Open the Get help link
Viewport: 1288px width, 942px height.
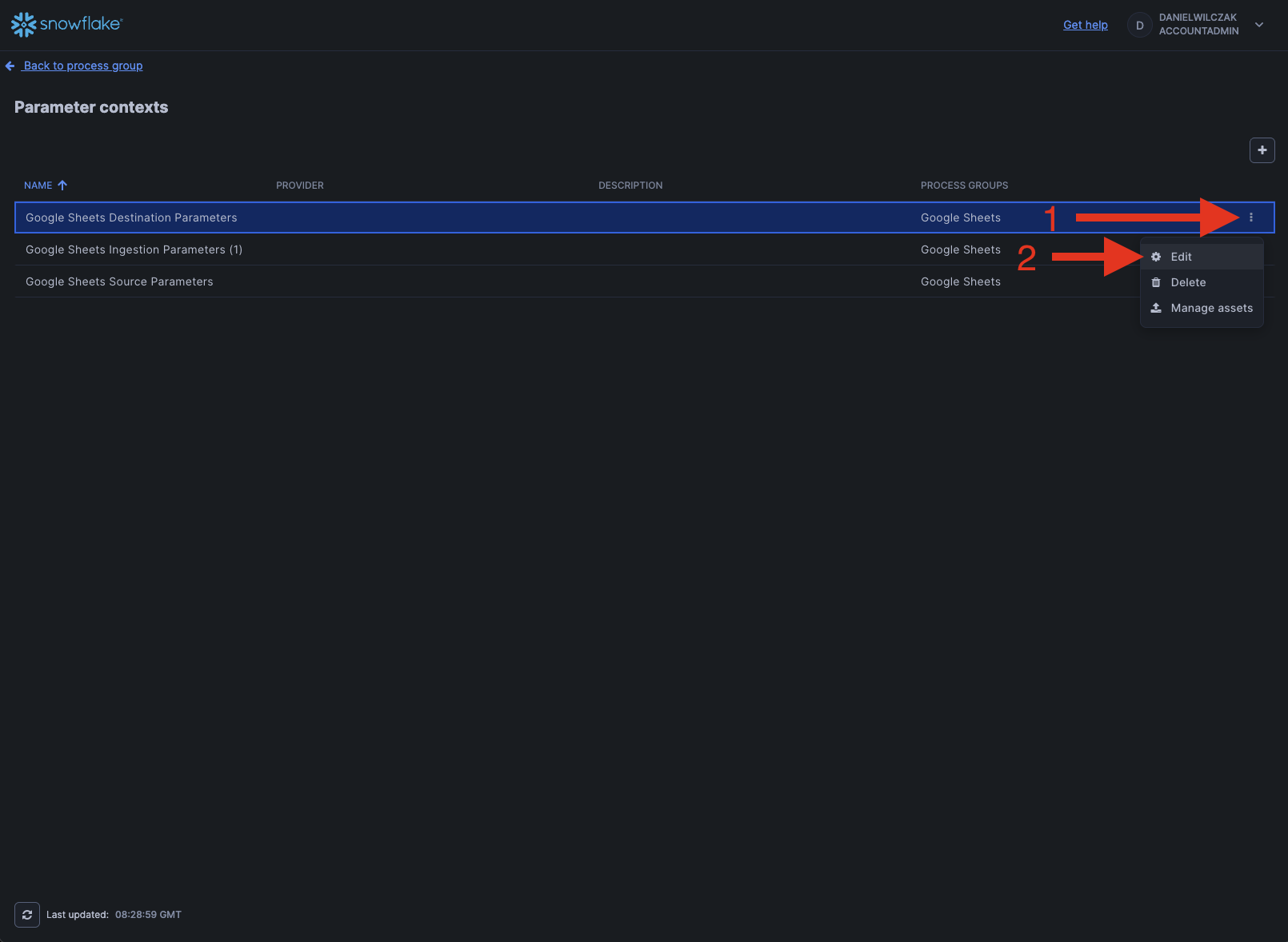(1085, 25)
